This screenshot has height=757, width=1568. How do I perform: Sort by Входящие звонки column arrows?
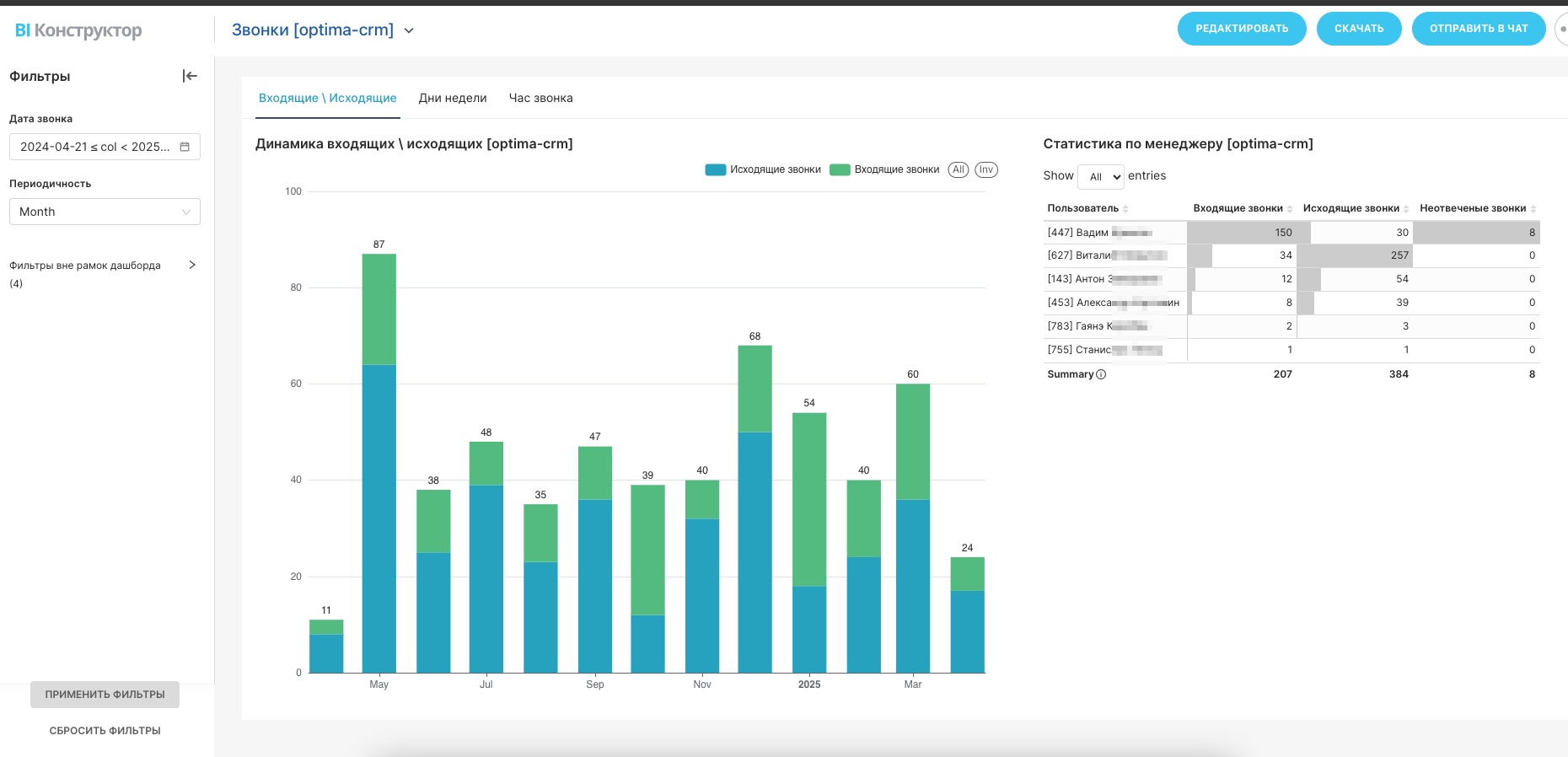click(1290, 209)
